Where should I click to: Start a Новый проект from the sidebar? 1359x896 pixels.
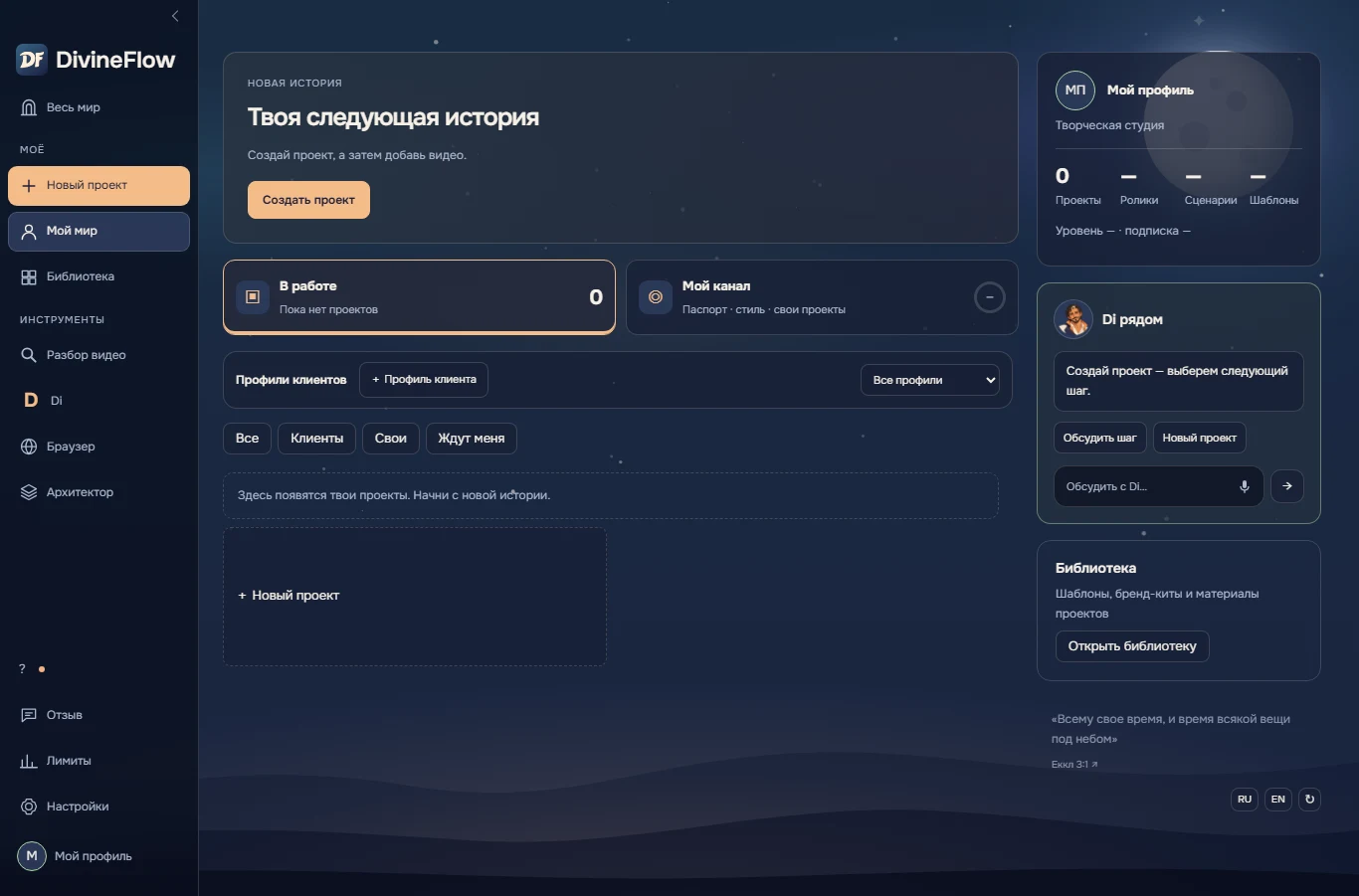coord(98,185)
